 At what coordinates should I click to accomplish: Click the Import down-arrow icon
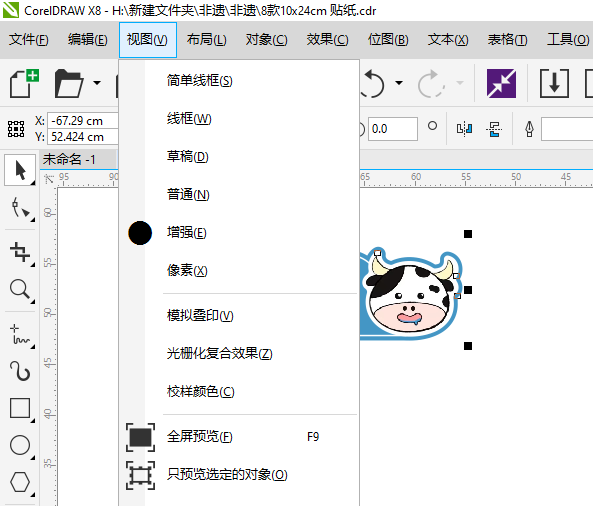[554, 83]
